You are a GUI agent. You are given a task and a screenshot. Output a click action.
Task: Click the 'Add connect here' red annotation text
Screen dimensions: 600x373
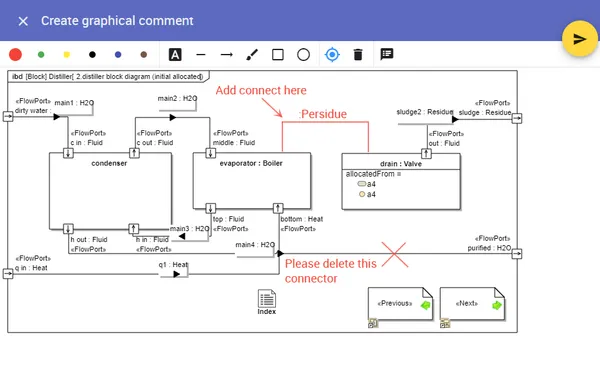261,90
